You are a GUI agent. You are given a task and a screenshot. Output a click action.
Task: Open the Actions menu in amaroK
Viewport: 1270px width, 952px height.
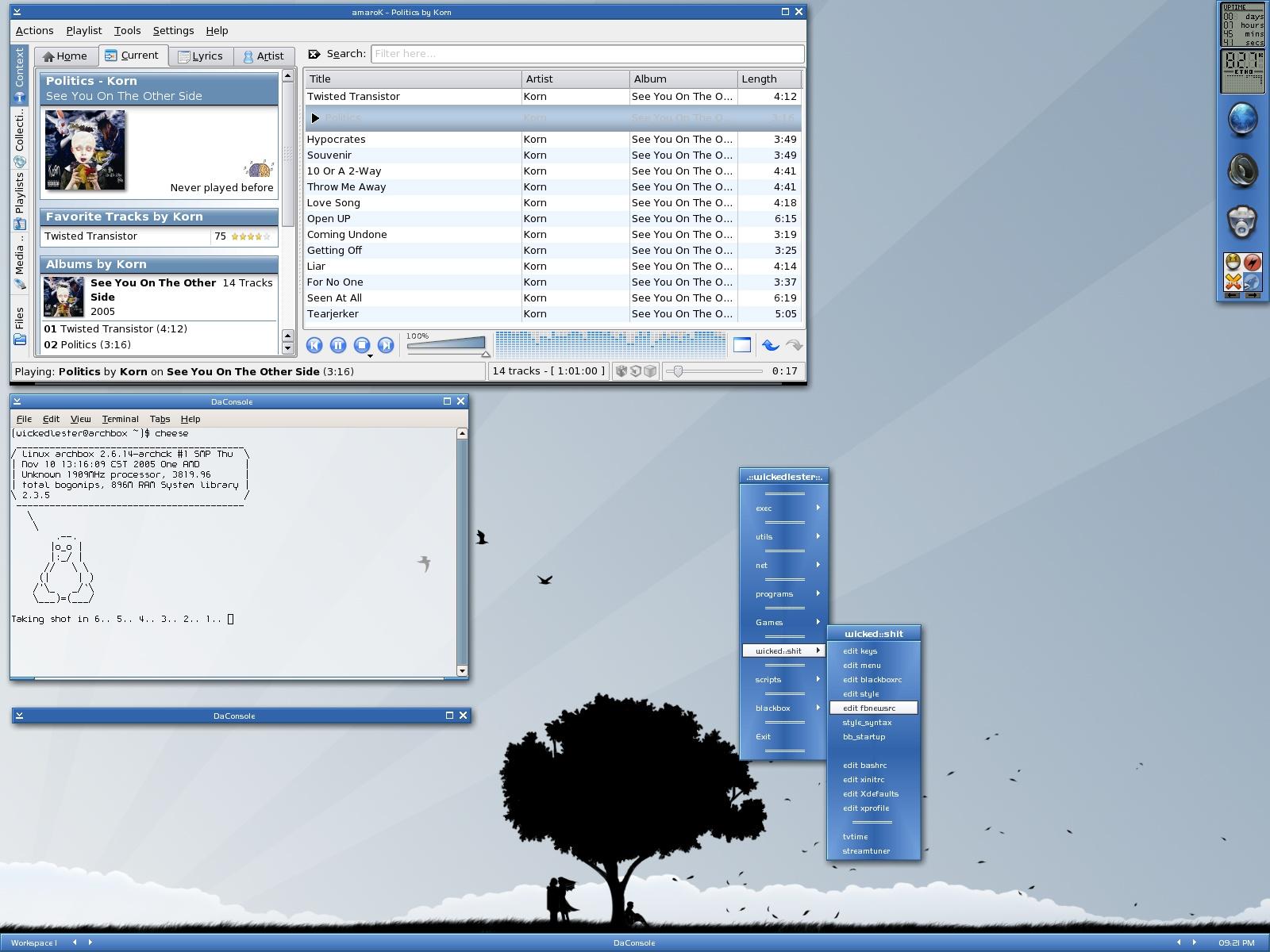[x=35, y=31]
